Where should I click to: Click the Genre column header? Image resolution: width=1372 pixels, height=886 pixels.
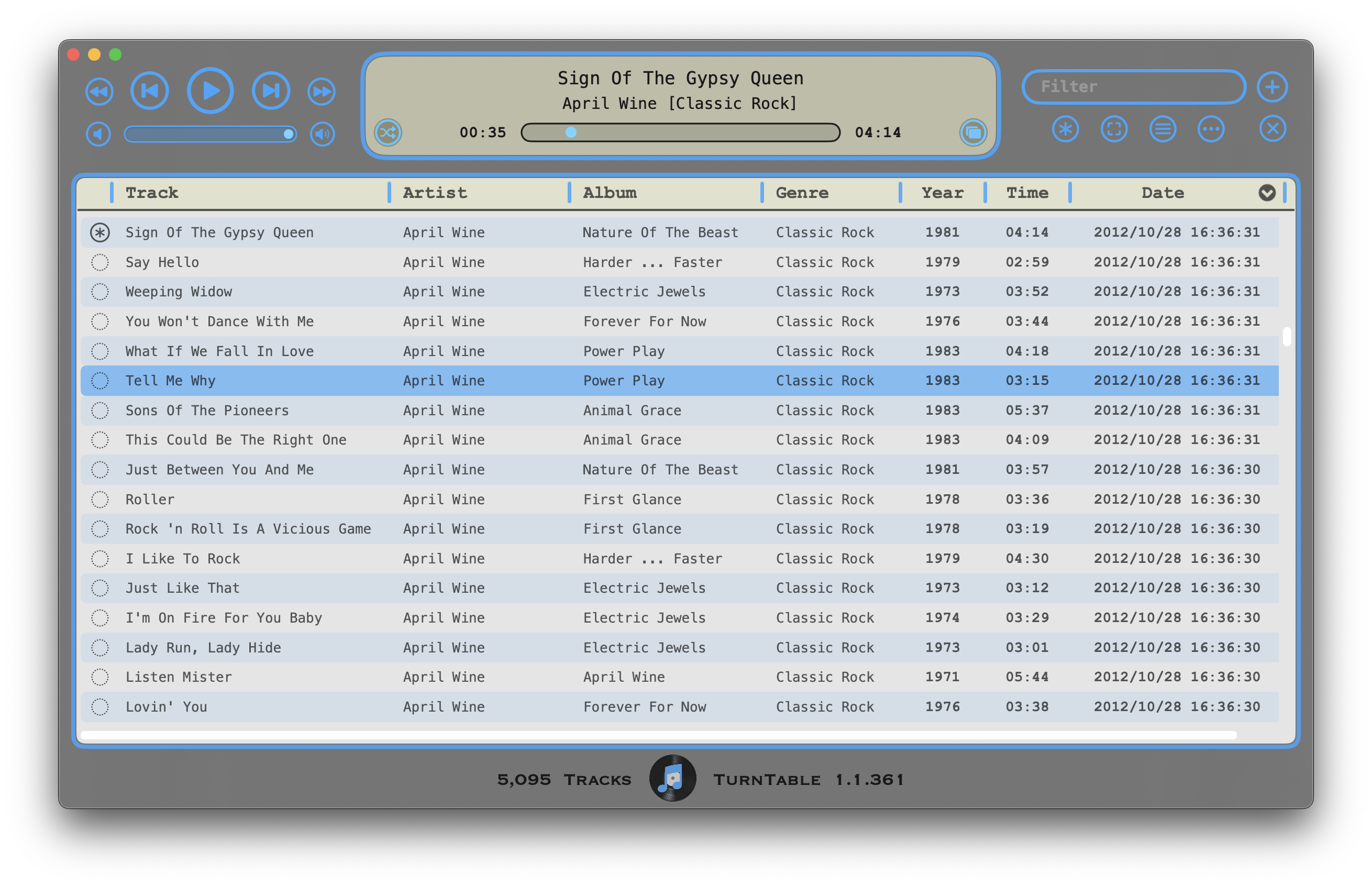click(802, 193)
